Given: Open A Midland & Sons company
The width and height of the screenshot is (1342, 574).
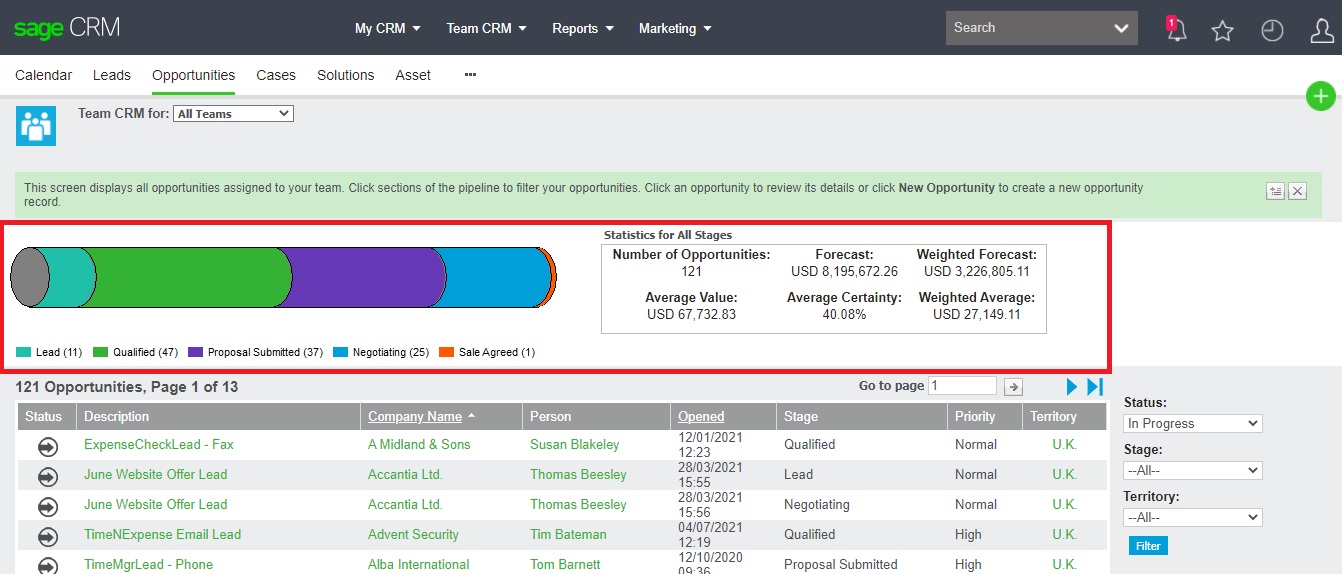Looking at the screenshot, I should click(x=419, y=444).
